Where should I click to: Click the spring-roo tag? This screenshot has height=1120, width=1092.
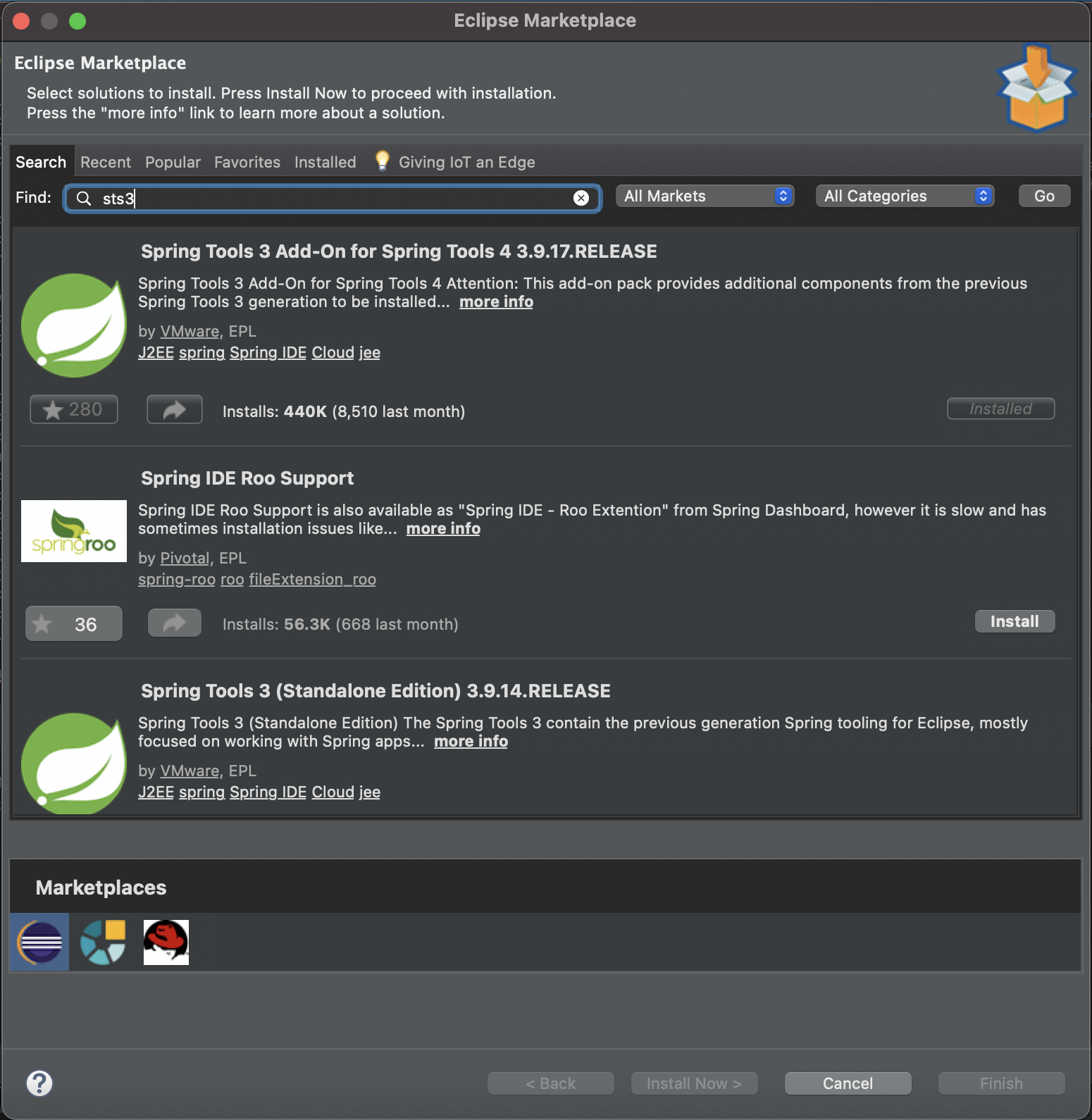177,579
